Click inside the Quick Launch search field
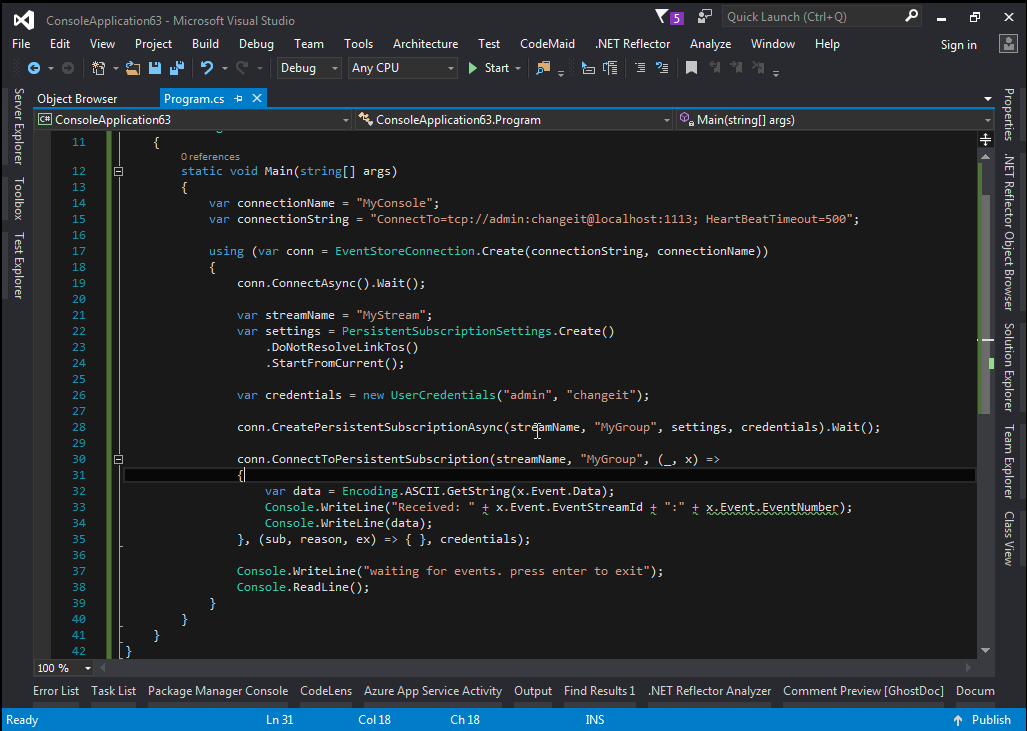This screenshot has height=731, width=1027. click(x=814, y=17)
